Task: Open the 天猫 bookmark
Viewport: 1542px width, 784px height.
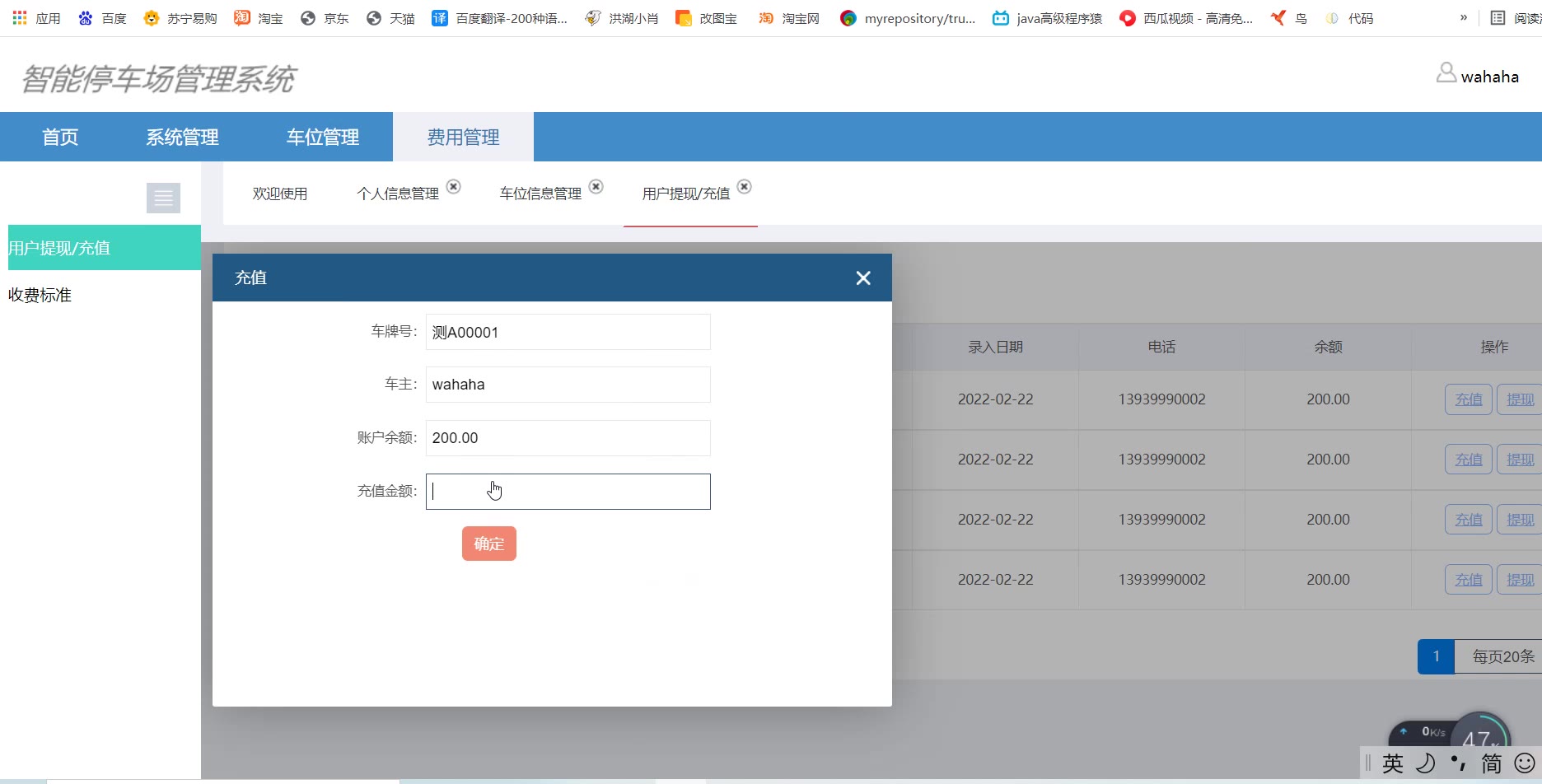Action: (x=390, y=18)
